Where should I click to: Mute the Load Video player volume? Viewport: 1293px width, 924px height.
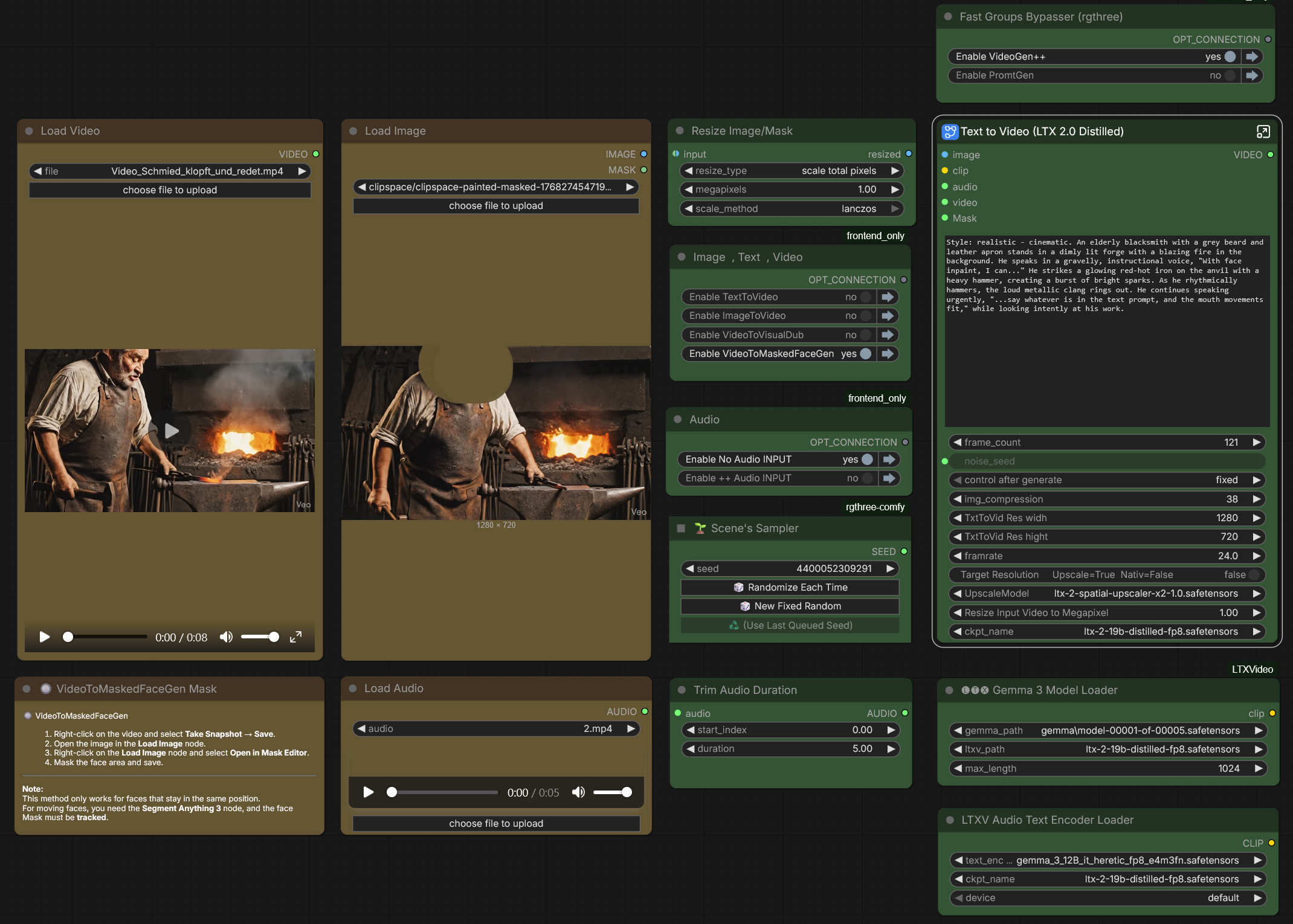[226, 637]
